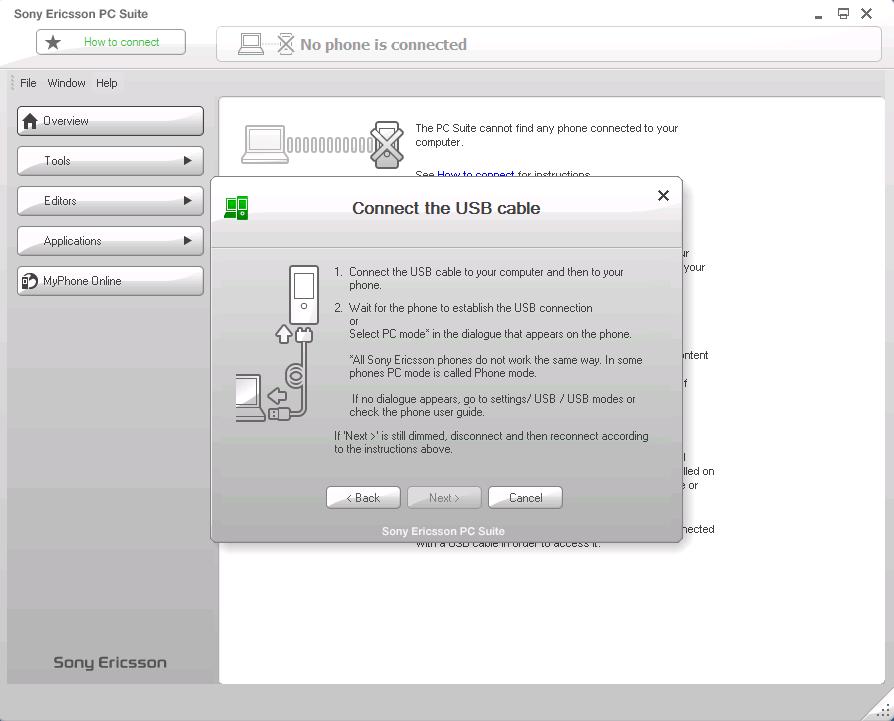Click the 'If no dialogue appears' instruction text
Image resolution: width=894 pixels, height=721 pixels.
pyautogui.click(x=493, y=405)
